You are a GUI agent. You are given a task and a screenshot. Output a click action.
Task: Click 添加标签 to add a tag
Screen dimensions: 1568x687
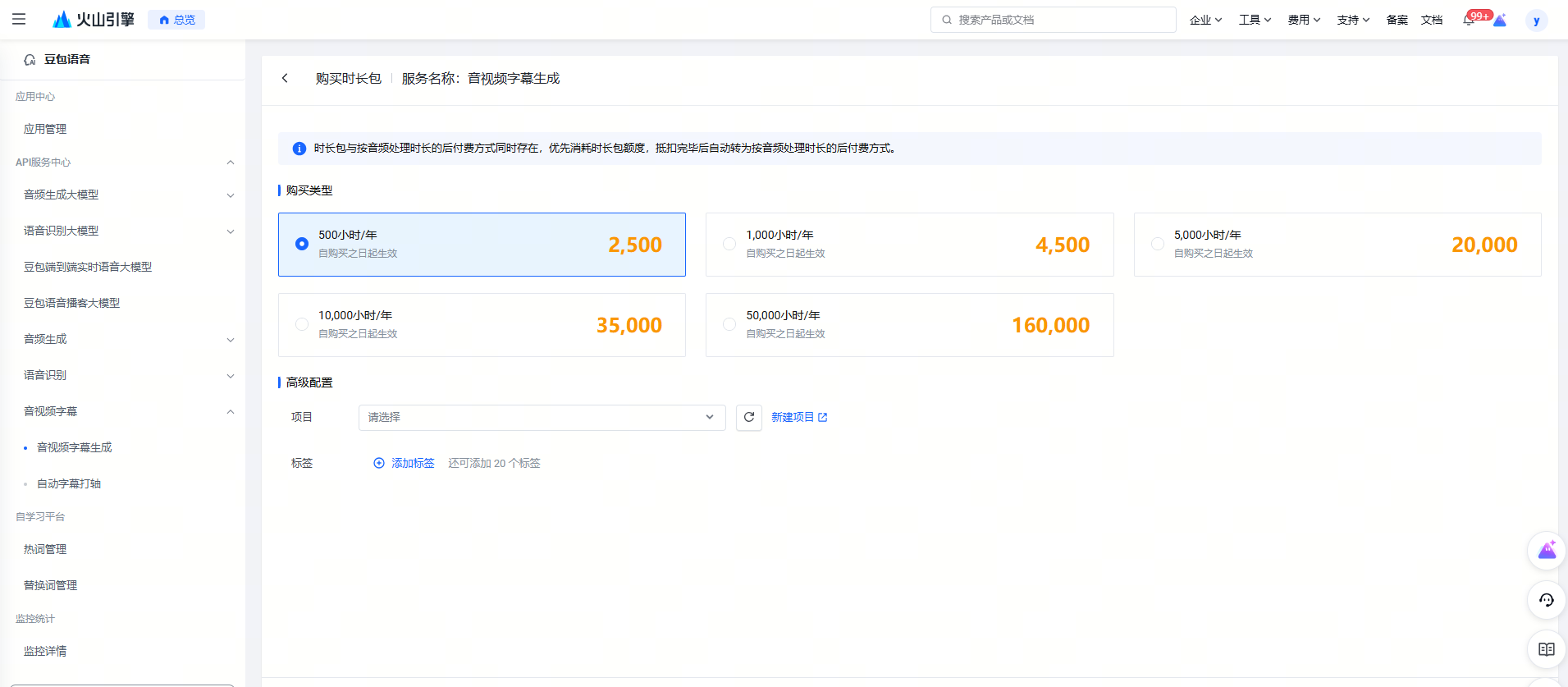[405, 463]
